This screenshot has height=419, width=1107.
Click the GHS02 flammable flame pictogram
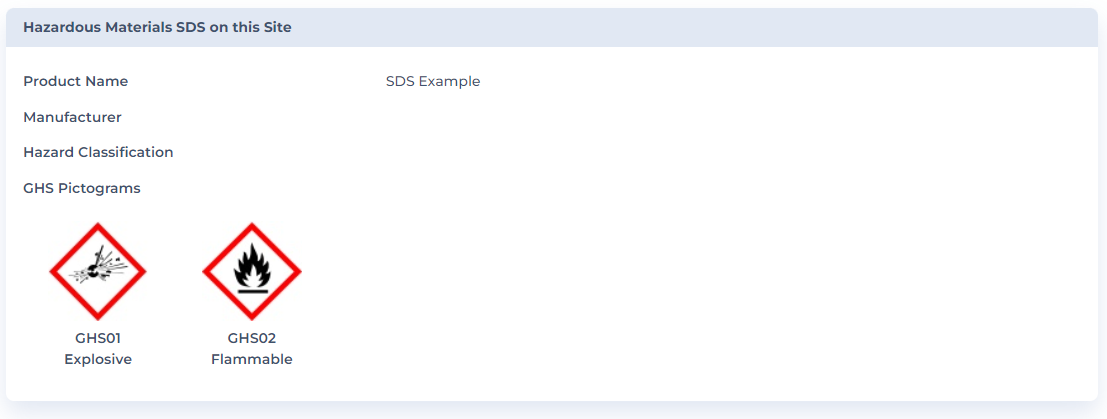pyautogui.click(x=251, y=271)
